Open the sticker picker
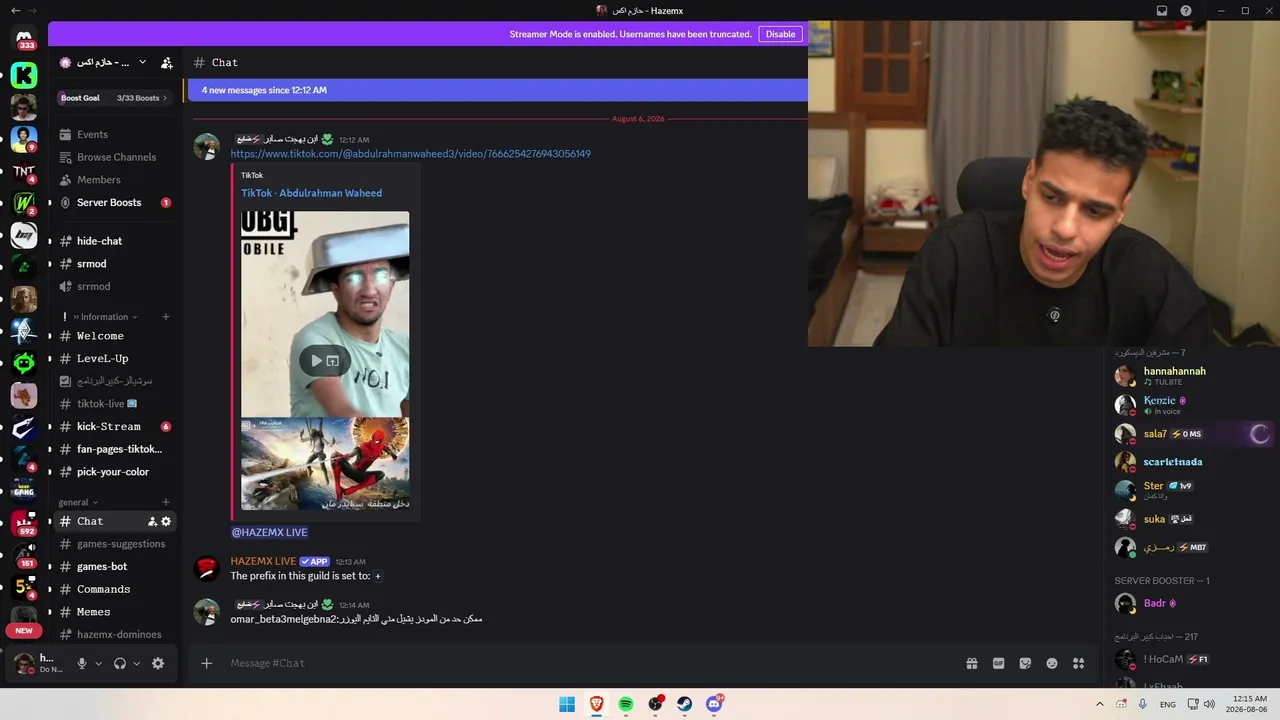Image resolution: width=1280 pixels, height=720 pixels. pyautogui.click(x=1025, y=663)
